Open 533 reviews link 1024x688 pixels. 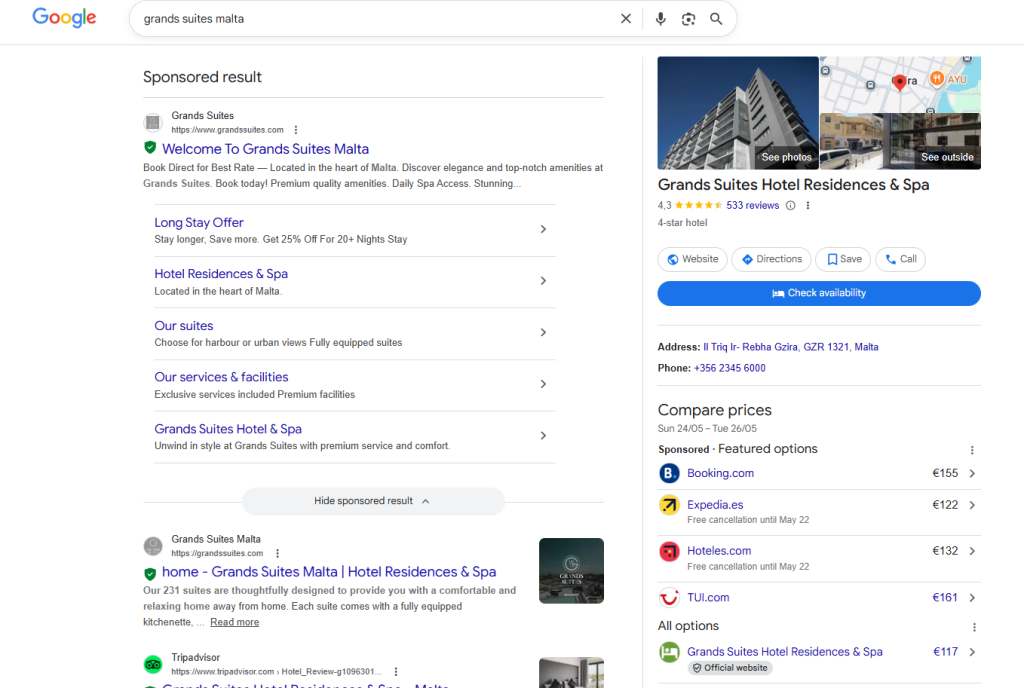[x=752, y=206]
